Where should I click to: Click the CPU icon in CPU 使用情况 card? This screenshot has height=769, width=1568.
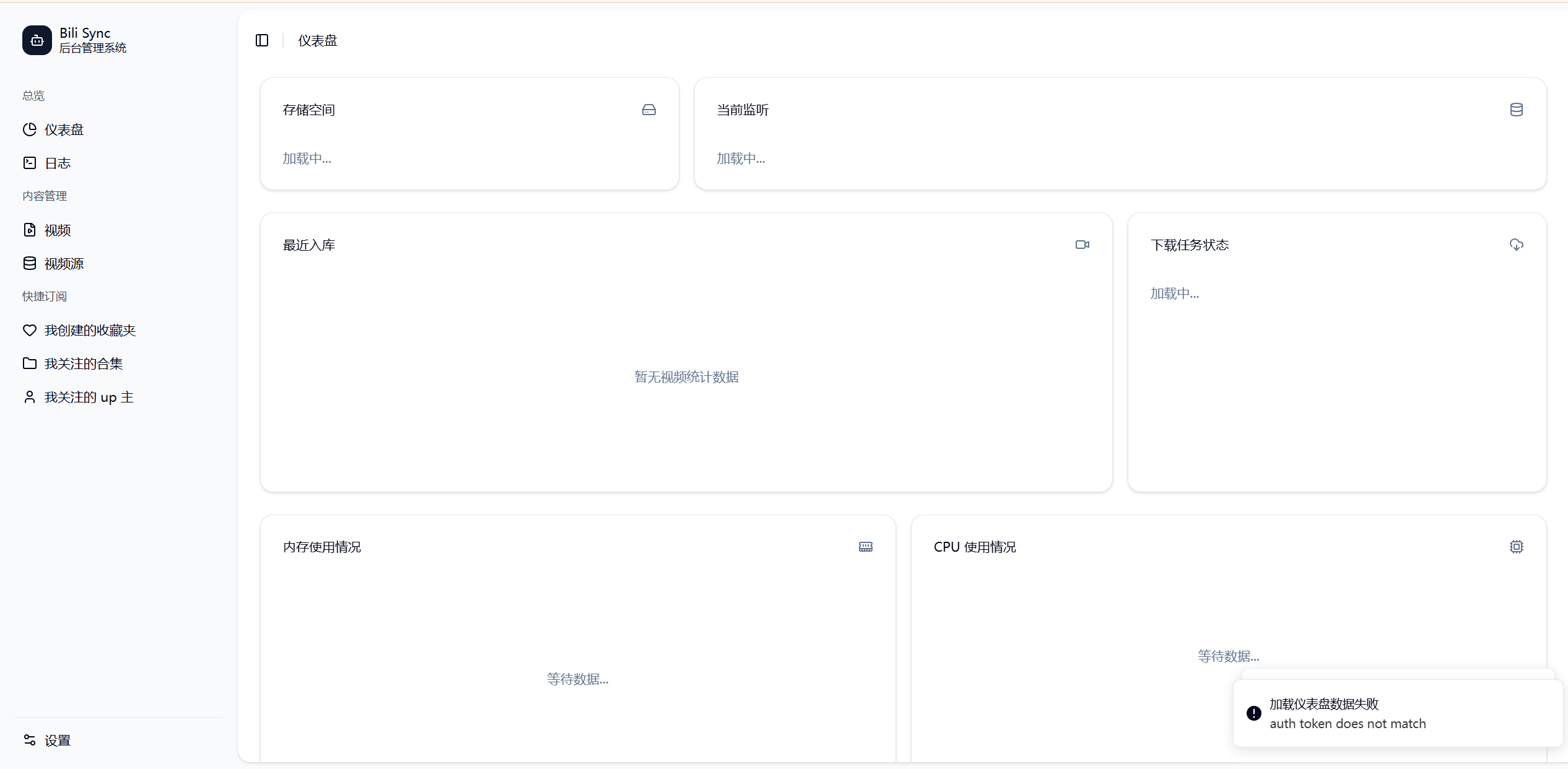pyautogui.click(x=1516, y=547)
